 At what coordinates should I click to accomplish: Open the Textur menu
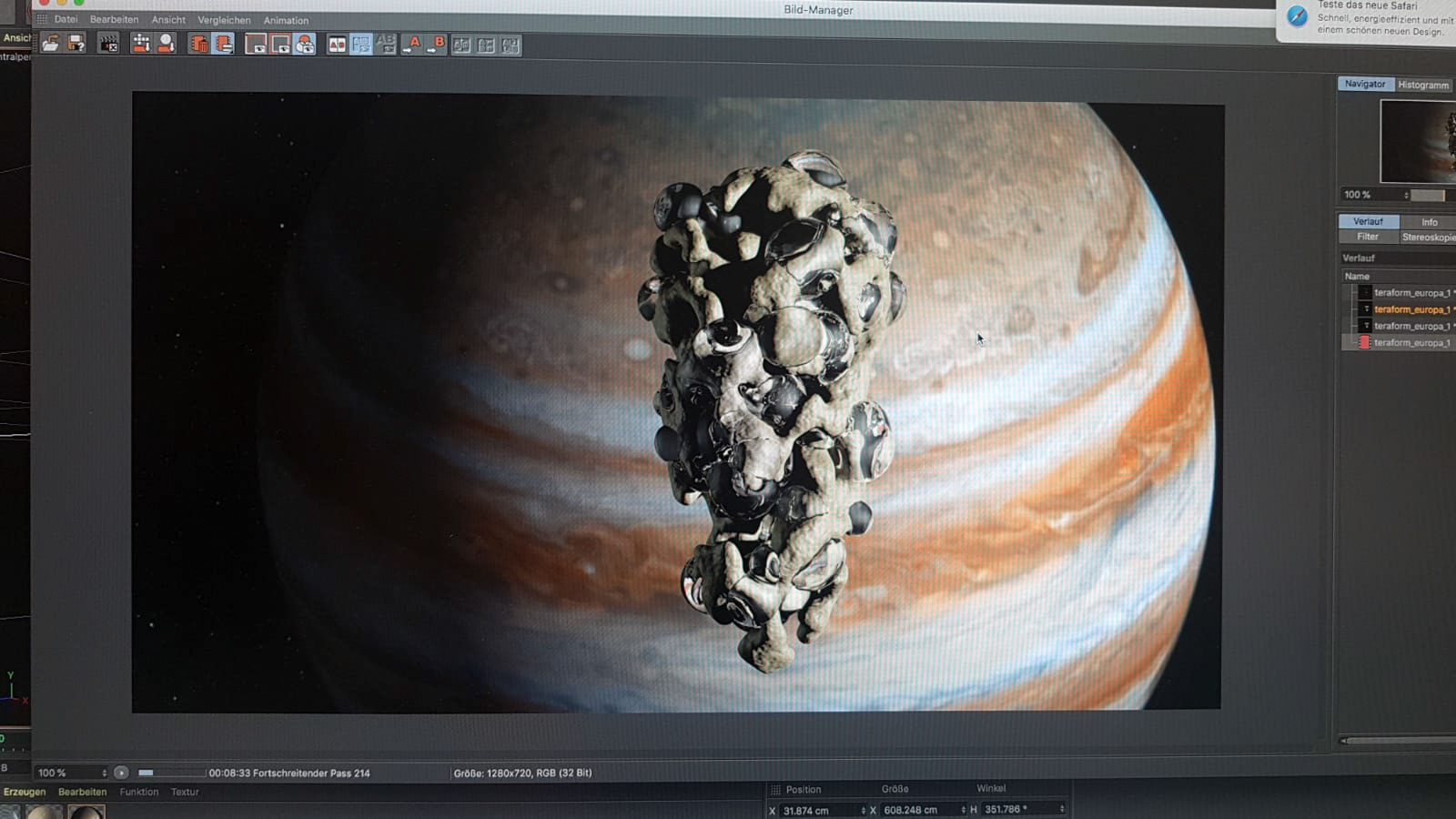click(185, 792)
